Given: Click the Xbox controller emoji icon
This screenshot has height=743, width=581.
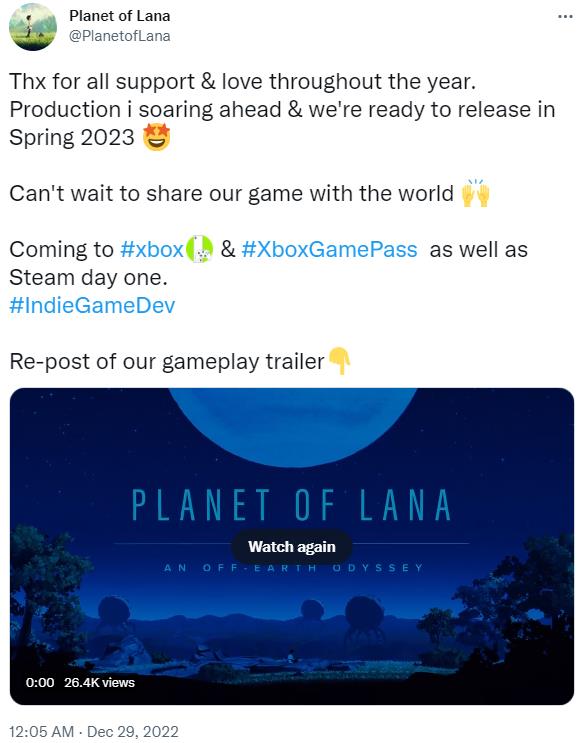Looking at the screenshot, I should (199, 249).
